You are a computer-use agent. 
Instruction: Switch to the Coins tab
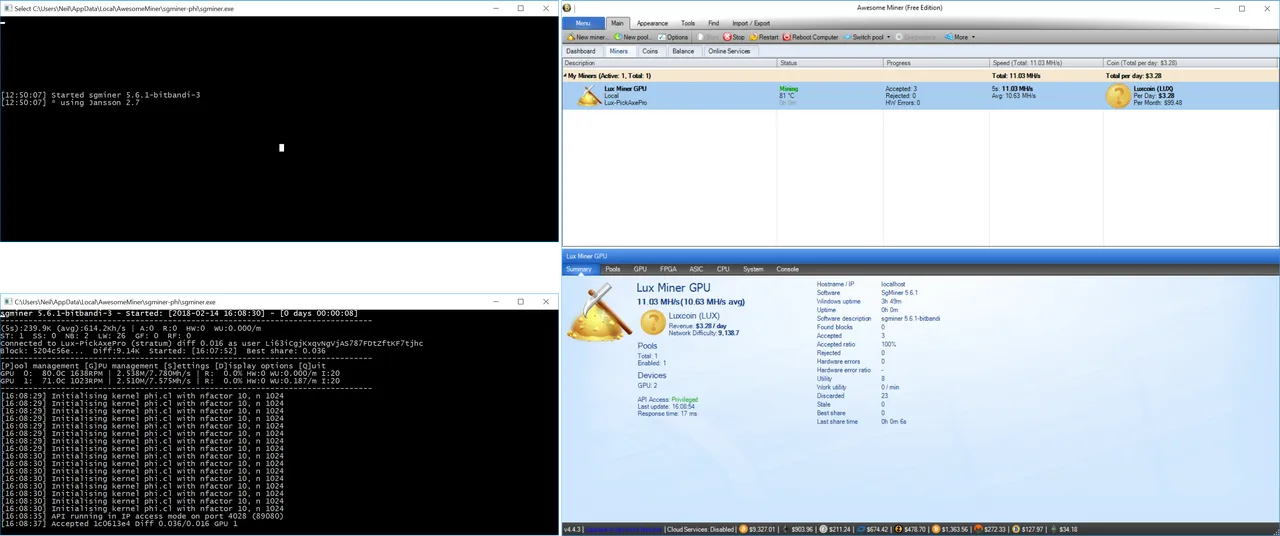pos(650,51)
